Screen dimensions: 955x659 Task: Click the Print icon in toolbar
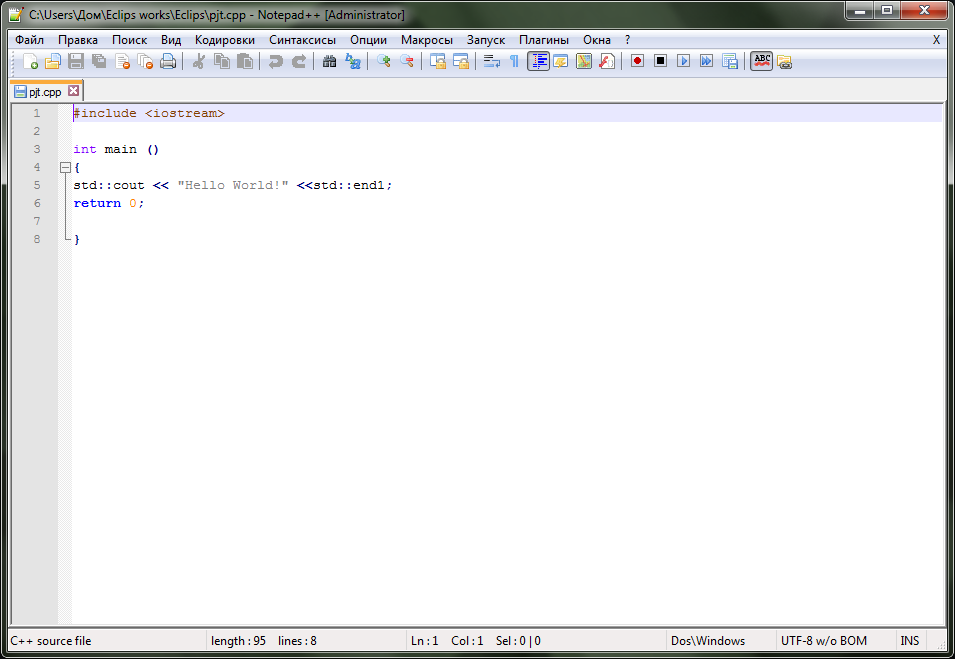click(x=168, y=62)
